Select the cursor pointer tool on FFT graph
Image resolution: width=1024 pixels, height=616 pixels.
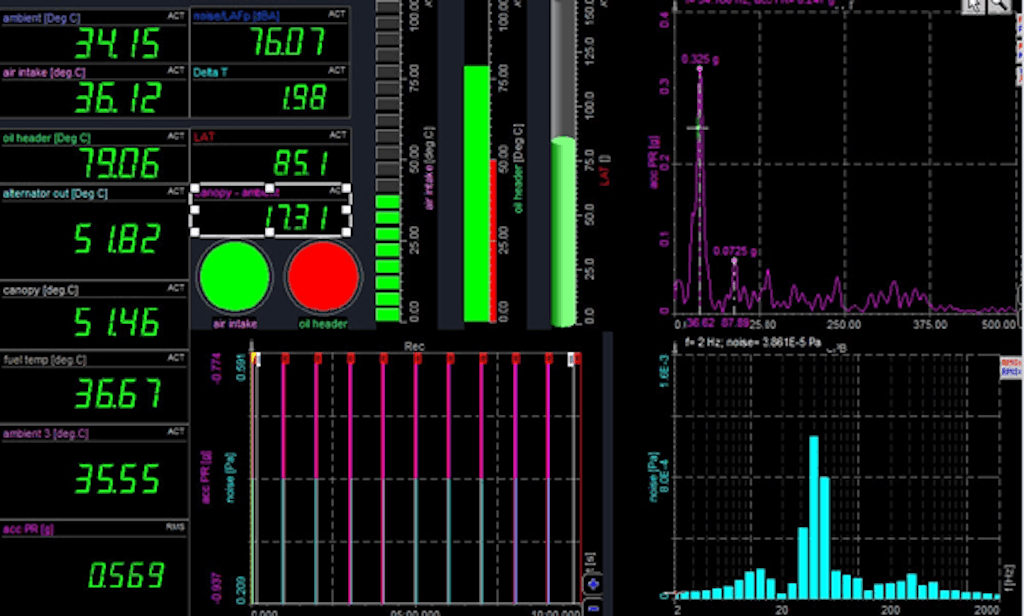tap(973, 7)
